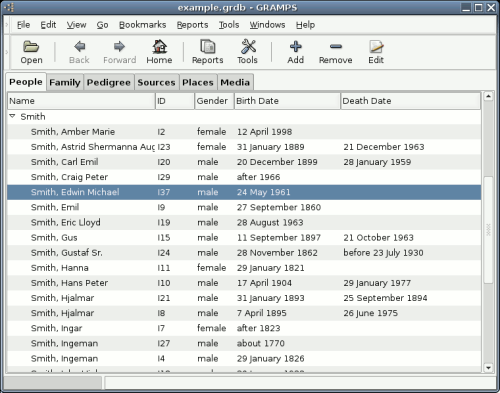This screenshot has height=393, width=500.
Task: Click death date before 23 July 1930
Action: point(383,253)
